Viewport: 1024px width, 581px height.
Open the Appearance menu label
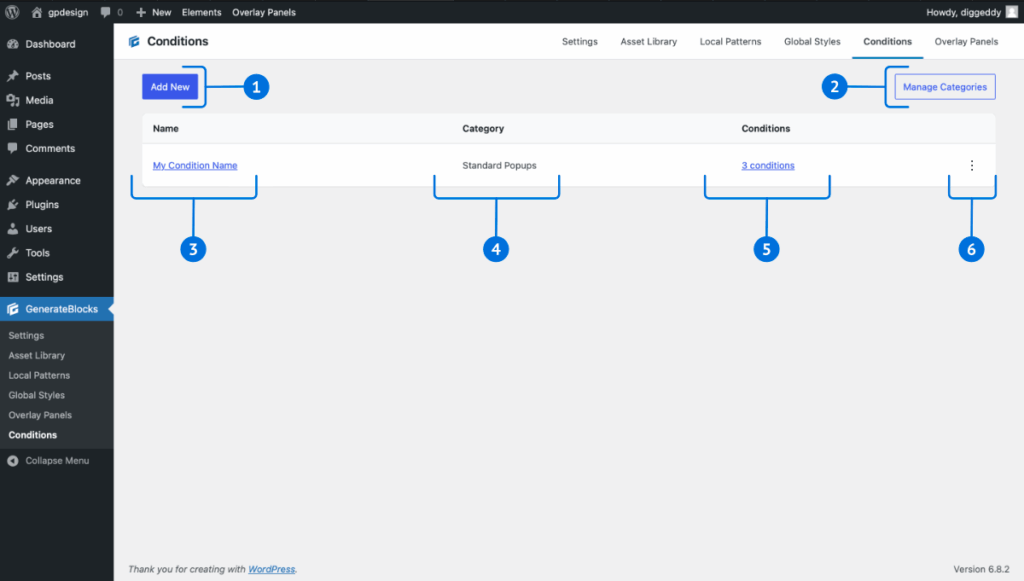point(53,180)
